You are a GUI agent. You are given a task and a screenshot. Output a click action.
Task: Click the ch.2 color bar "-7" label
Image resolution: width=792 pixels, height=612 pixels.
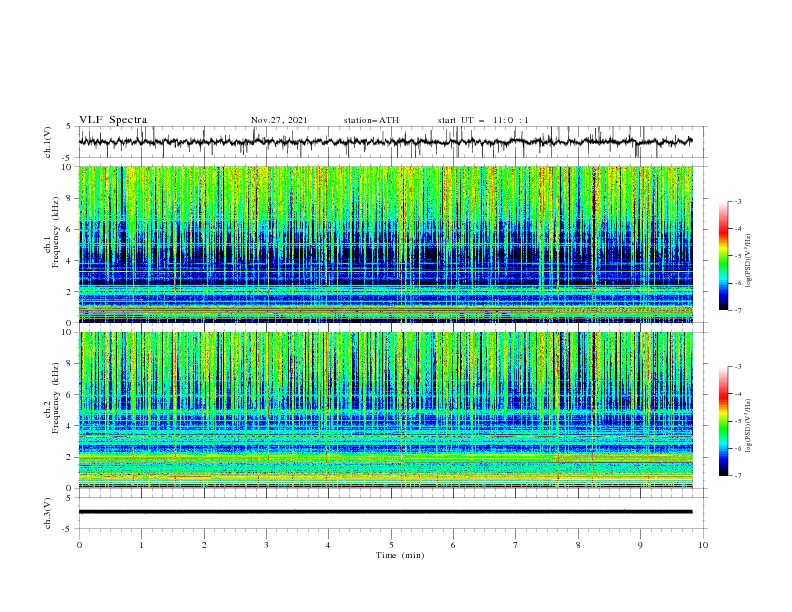coord(737,475)
